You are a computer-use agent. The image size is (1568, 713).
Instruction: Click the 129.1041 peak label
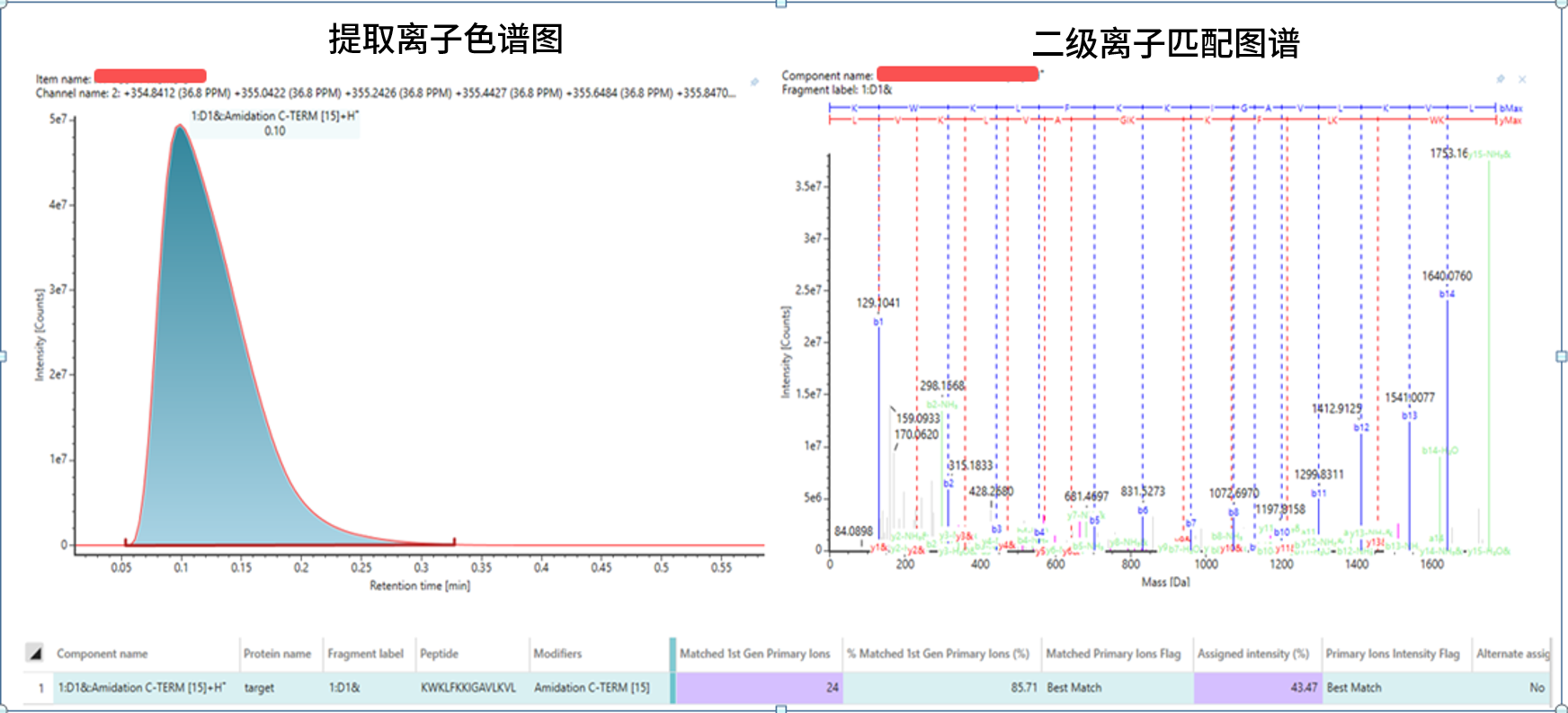pyautogui.click(x=878, y=303)
